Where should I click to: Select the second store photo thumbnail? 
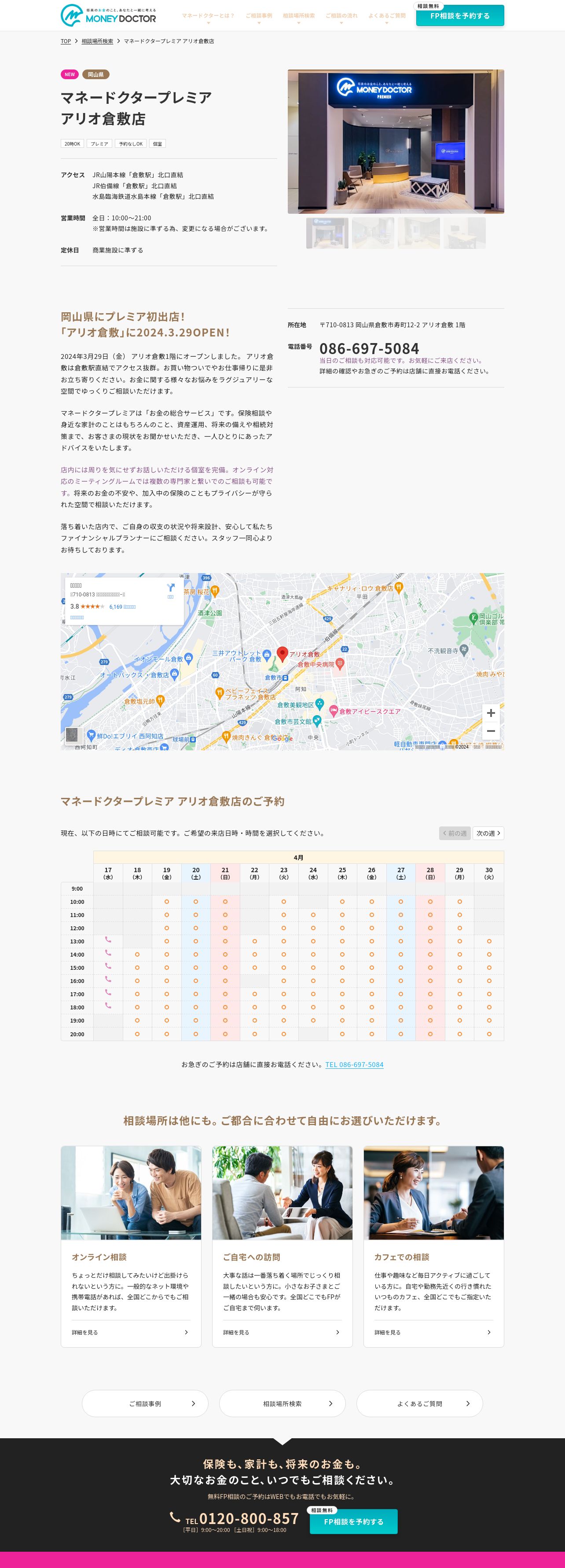click(373, 233)
